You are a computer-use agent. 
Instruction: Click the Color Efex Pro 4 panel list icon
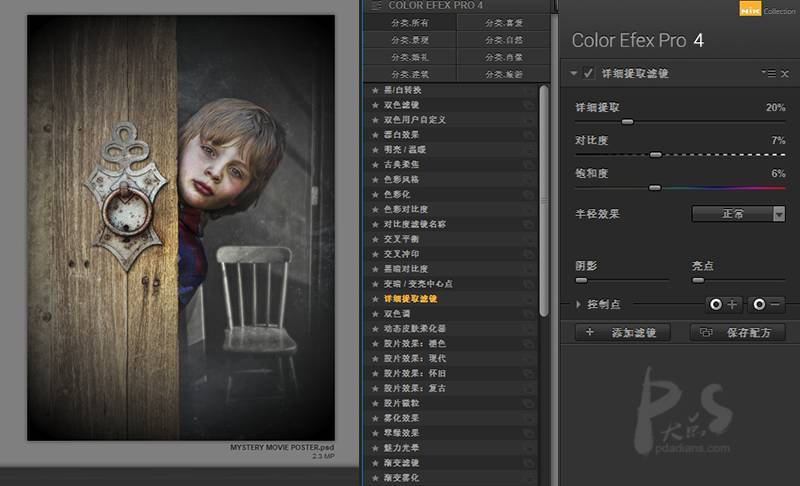(x=377, y=6)
